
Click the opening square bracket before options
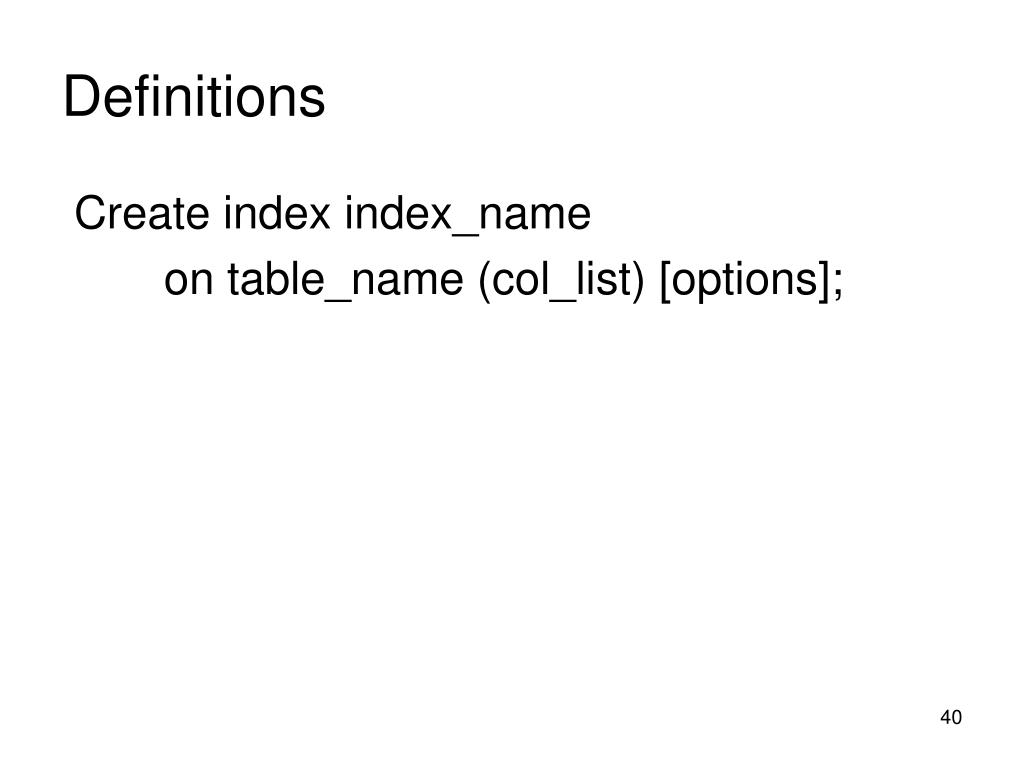tap(666, 282)
